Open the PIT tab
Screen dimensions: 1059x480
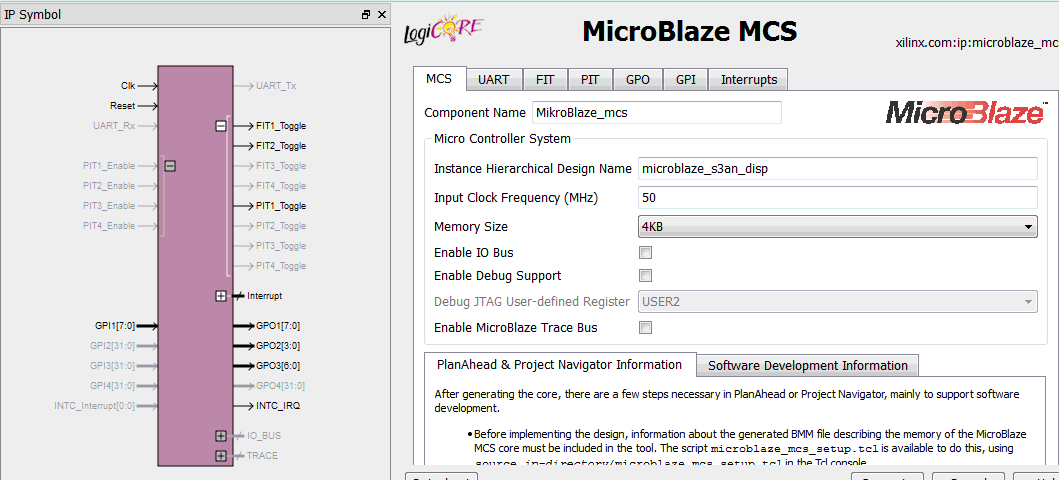[x=590, y=80]
